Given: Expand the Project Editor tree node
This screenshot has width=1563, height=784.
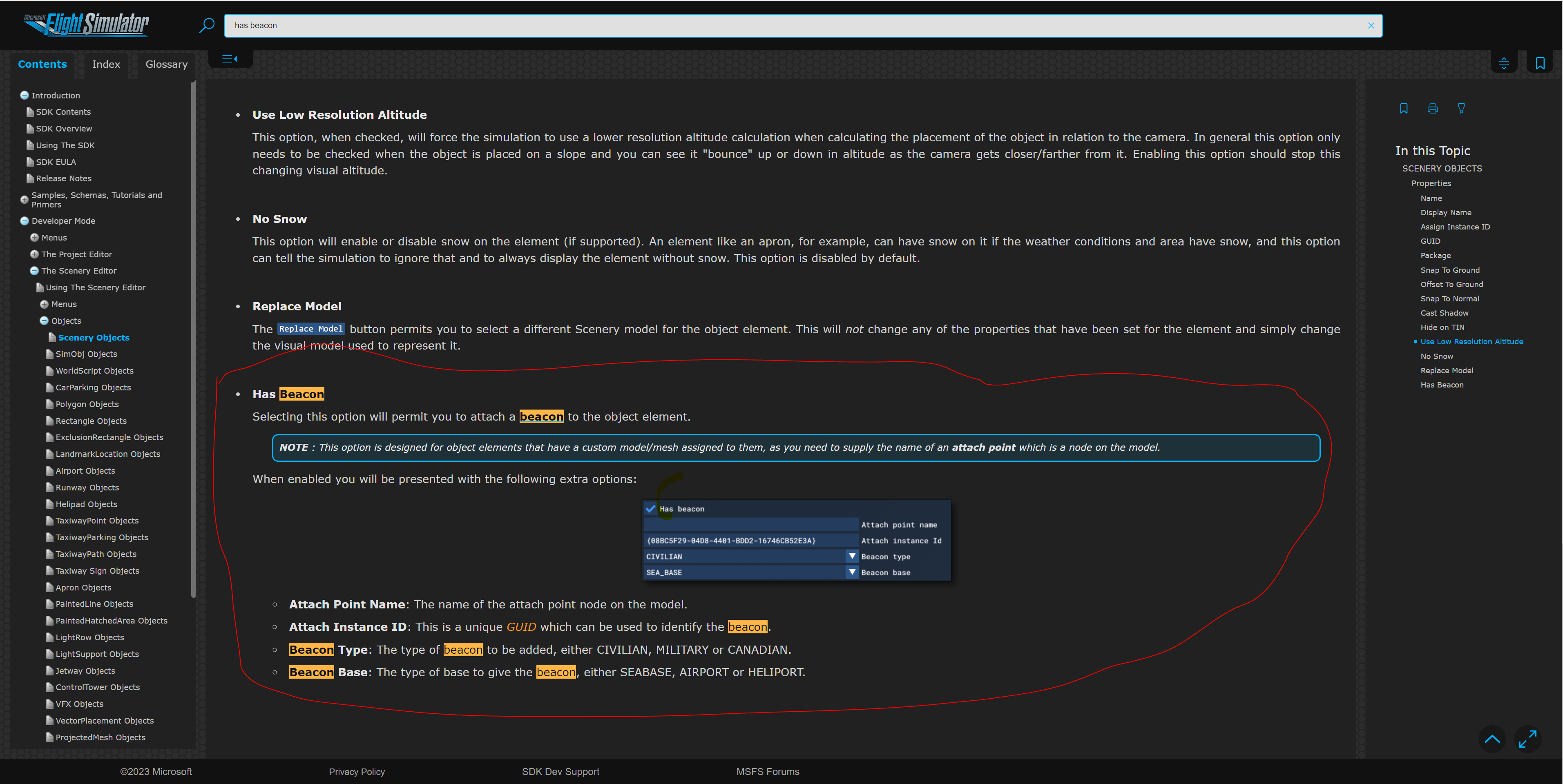Looking at the screenshot, I should pyautogui.click(x=35, y=254).
